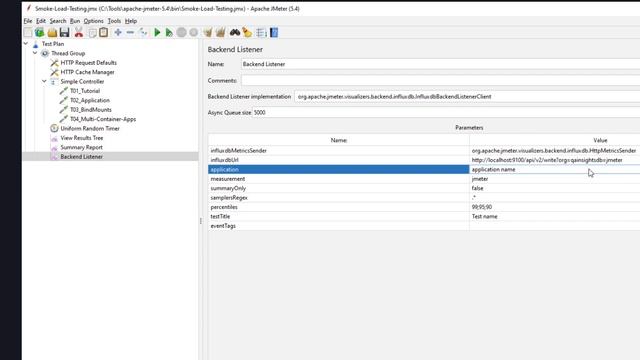640x360 pixels.
Task: Click the Name input field
Action: pos(440,64)
